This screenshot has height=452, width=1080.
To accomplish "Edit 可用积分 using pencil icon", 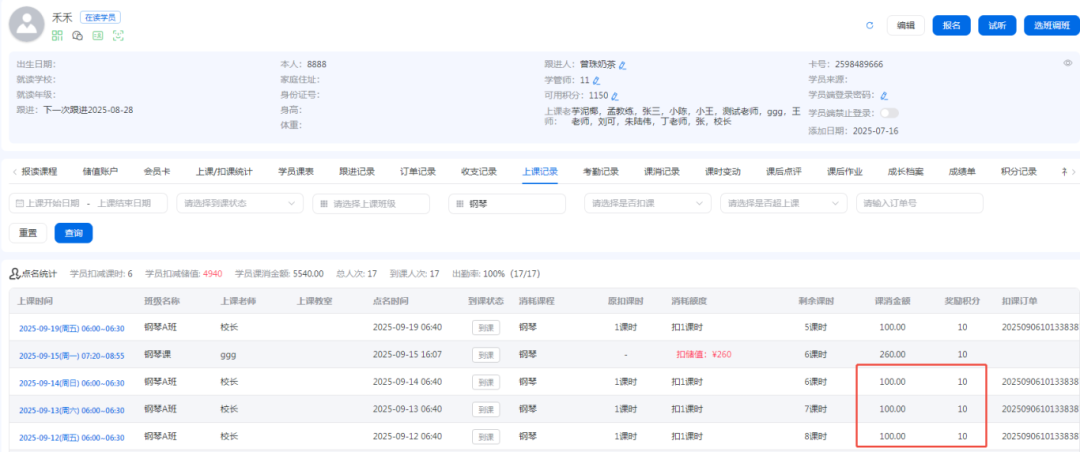I will point(603,95).
